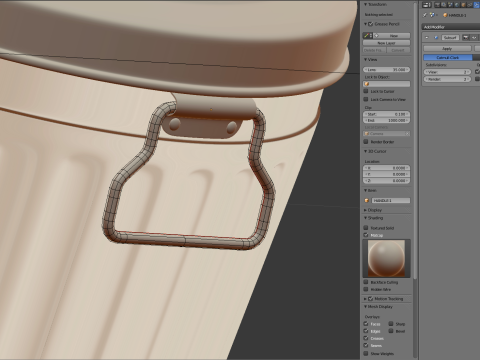
Task: Disable Creases overlay checkbox
Action: pyautogui.click(x=366, y=338)
